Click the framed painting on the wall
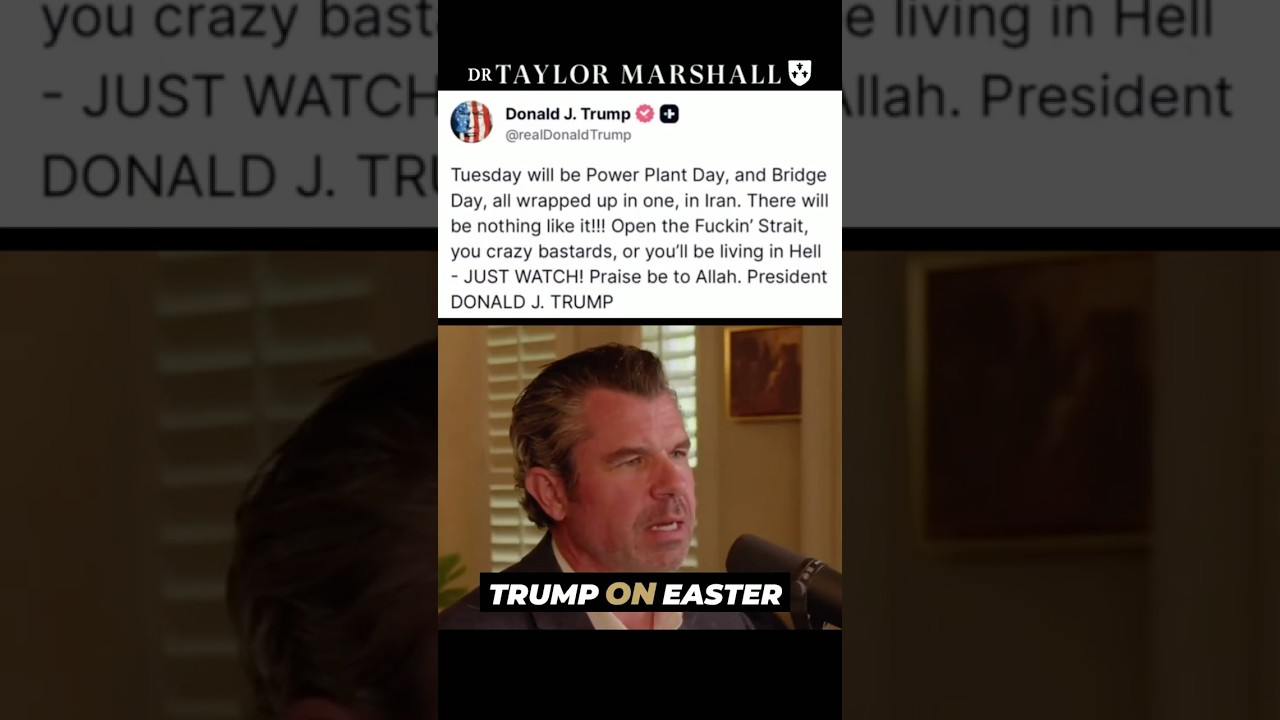This screenshot has height=720, width=1280. (x=764, y=373)
